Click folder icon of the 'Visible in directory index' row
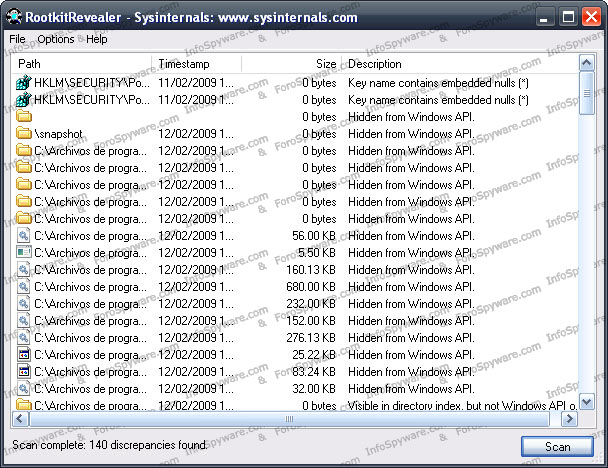 (24, 405)
